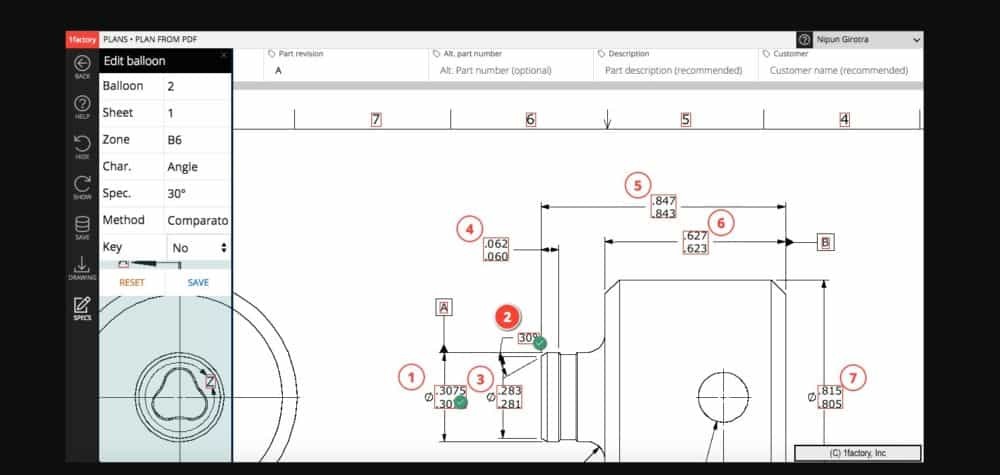Click green checkmark on the .3075 dimension

[x=460, y=402]
